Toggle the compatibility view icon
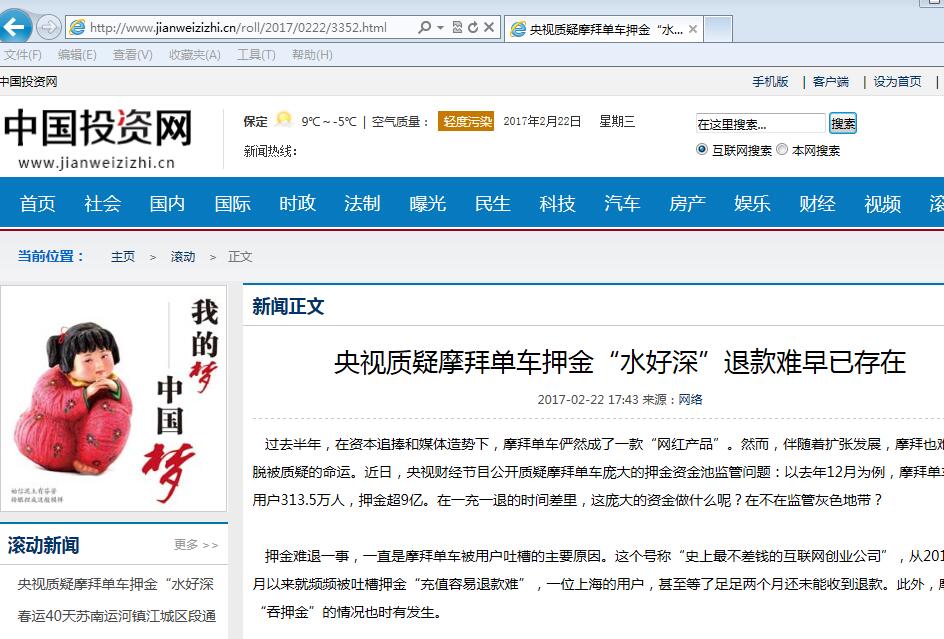This screenshot has height=639, width=944. click(x=457, y=27)
